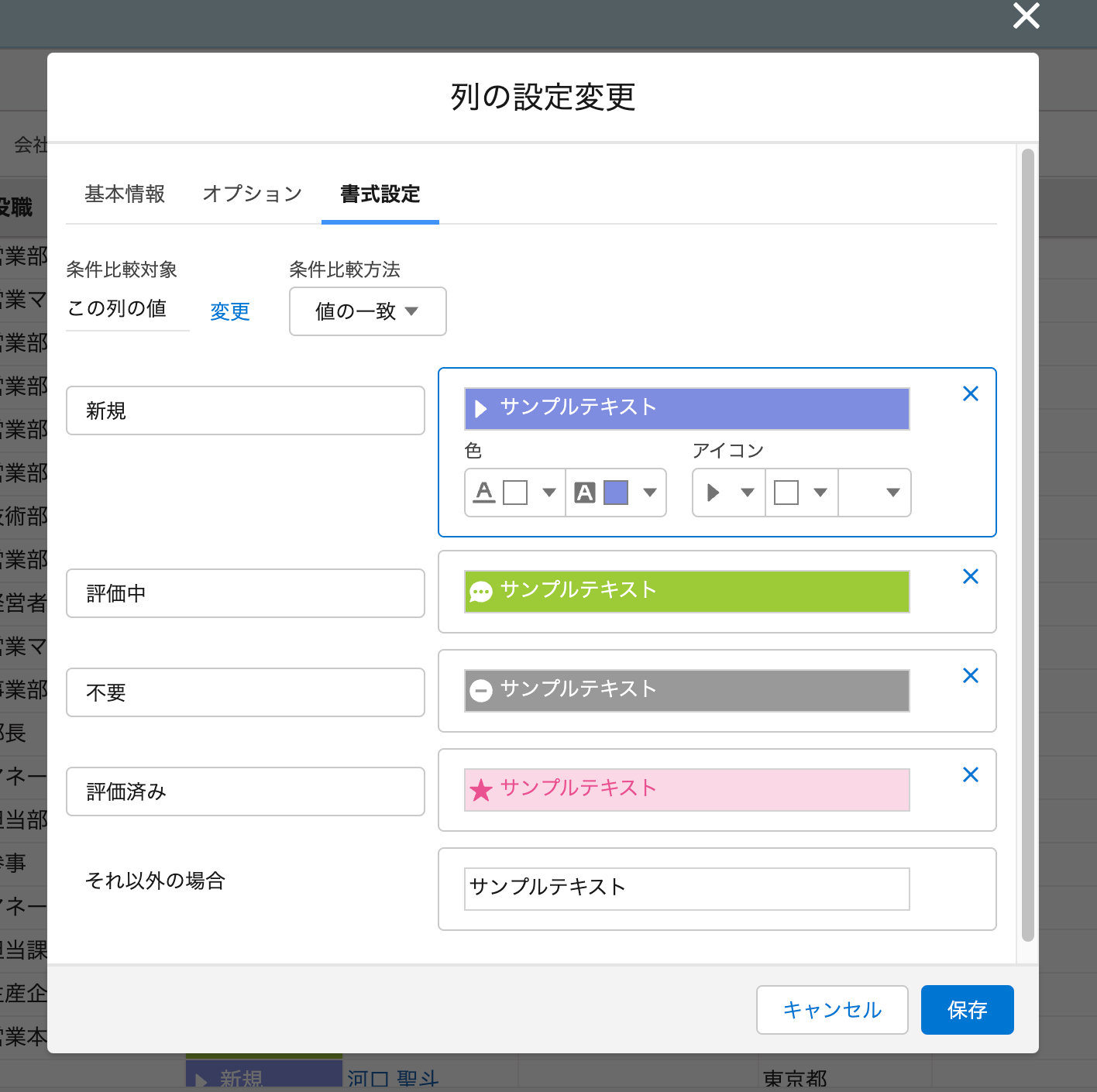Open the 値の一致 comparison method dropdown
Screen dimensions: 1097x1092
(x=368, y=311)
